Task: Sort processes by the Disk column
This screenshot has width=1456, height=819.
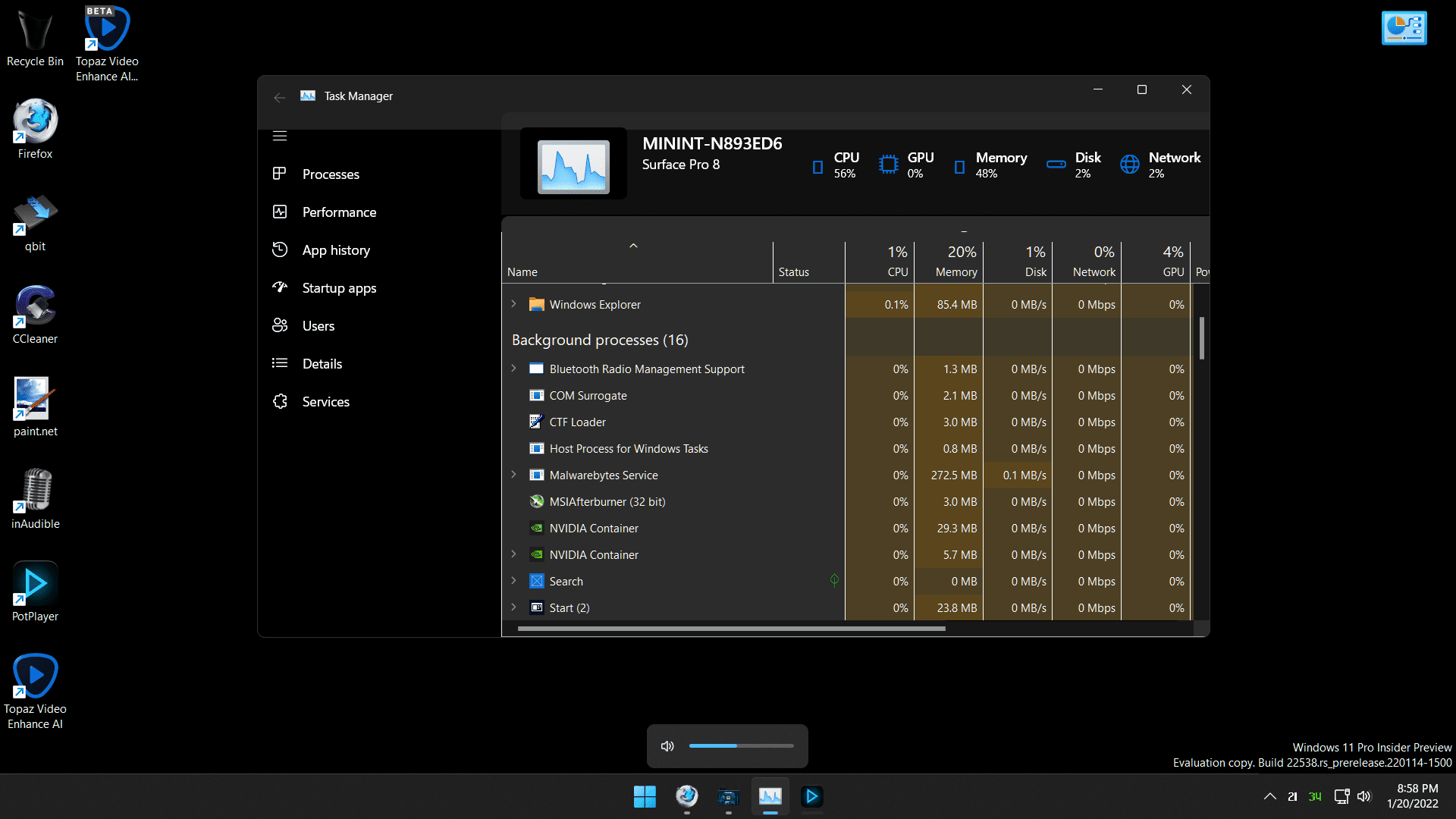Action: 1018,261
